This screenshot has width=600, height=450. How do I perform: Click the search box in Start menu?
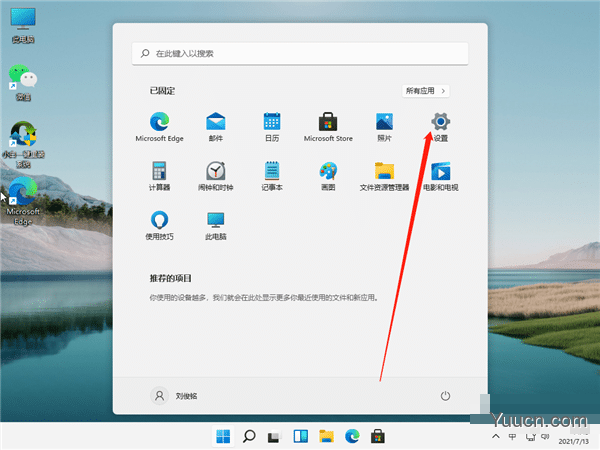[x=300, y=54]
